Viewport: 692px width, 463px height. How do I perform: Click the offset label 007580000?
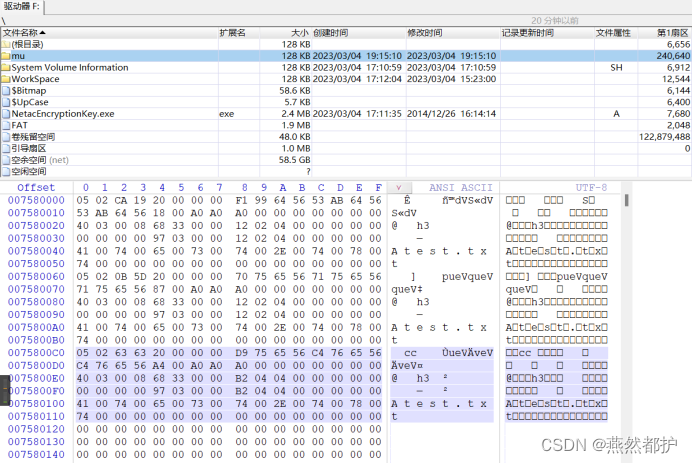coord(36,200)
